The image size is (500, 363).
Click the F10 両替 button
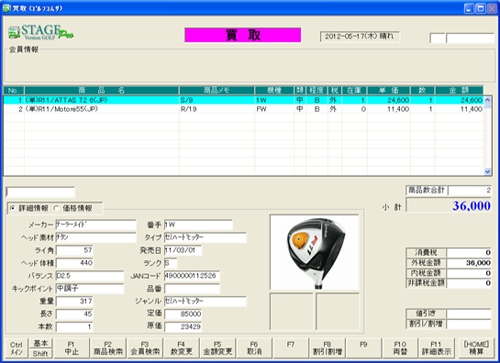point(400,348)
